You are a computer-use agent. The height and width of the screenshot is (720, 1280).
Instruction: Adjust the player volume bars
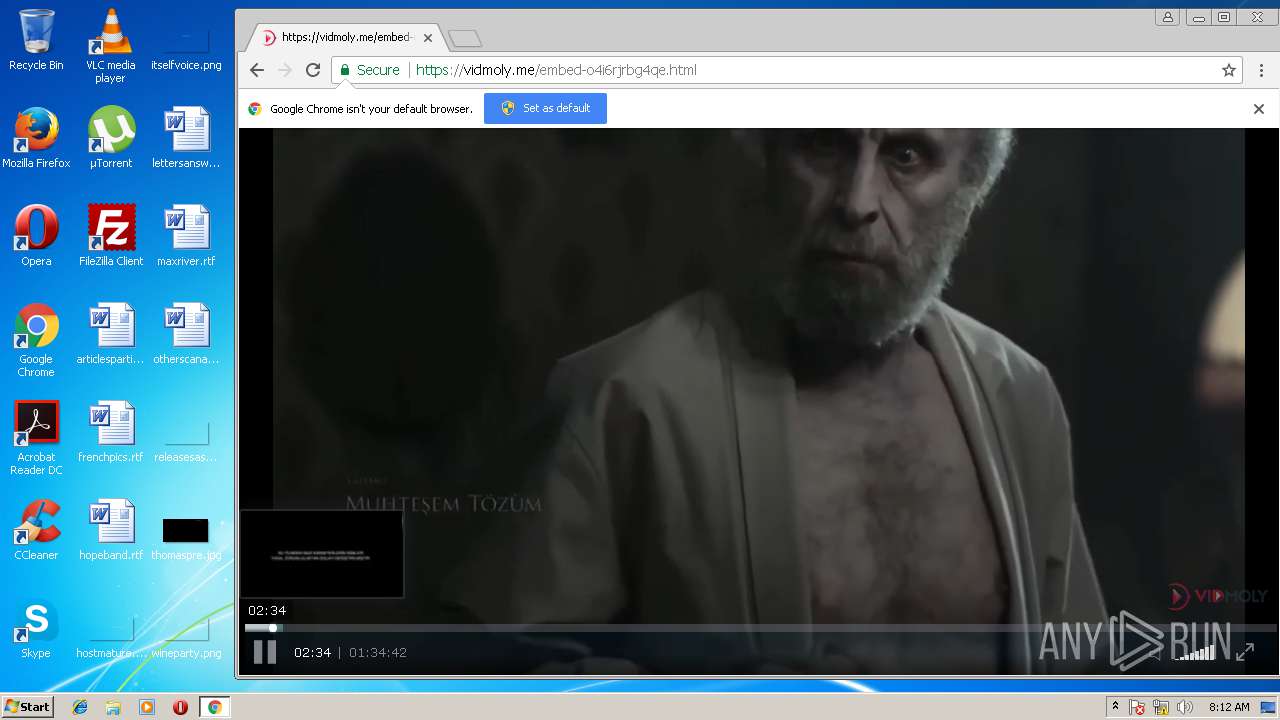[x=1194, y=652]
